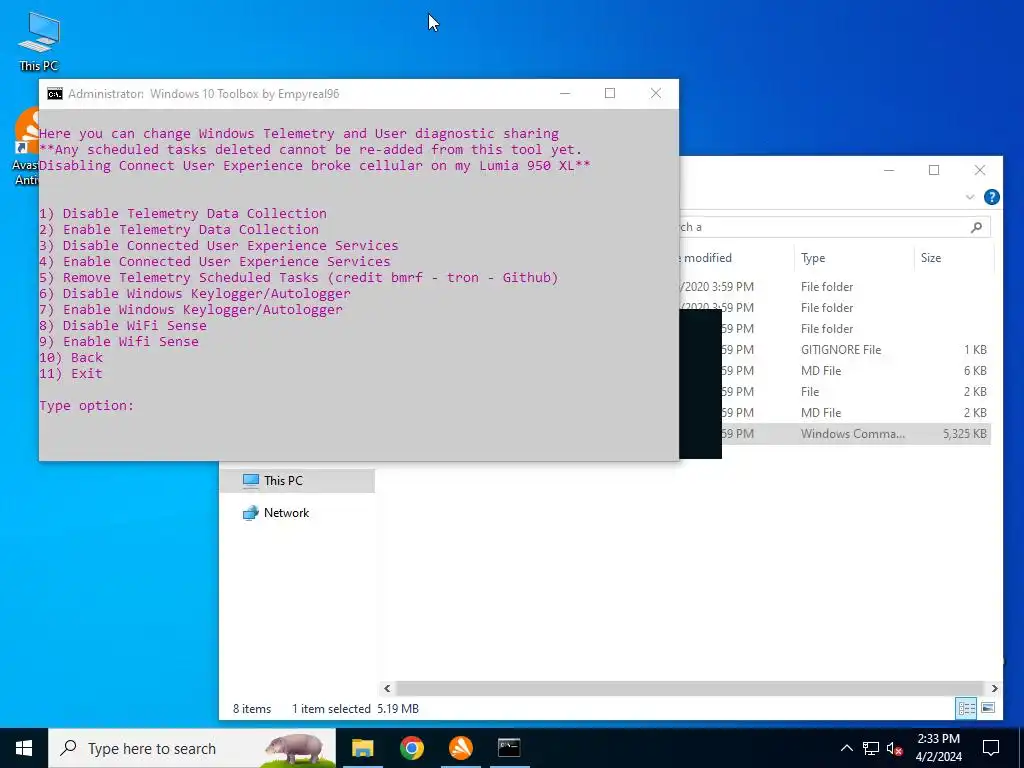This screenshot has width=1024, height=768.
Task: Show hidden system tray icons
Action: (846, 748)
